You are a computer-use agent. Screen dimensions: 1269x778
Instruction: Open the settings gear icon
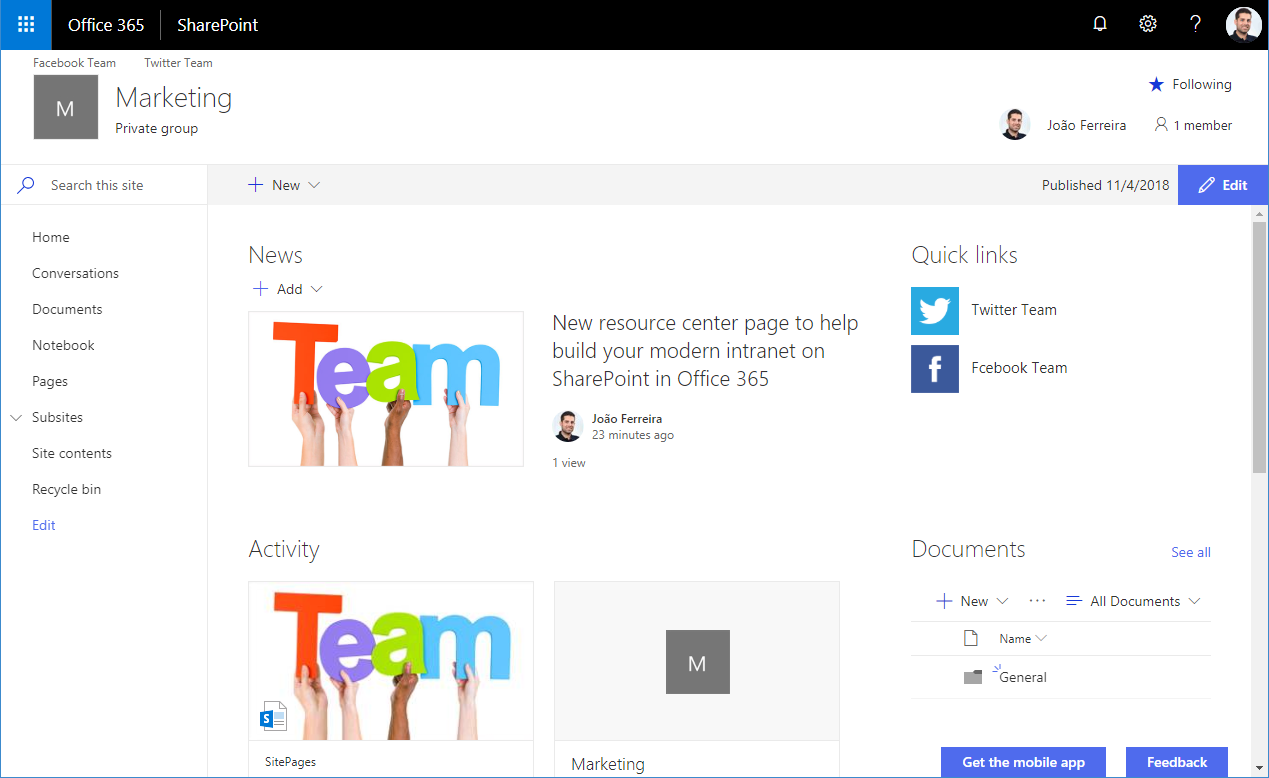pyautogui.click(x=1148, y=25)
